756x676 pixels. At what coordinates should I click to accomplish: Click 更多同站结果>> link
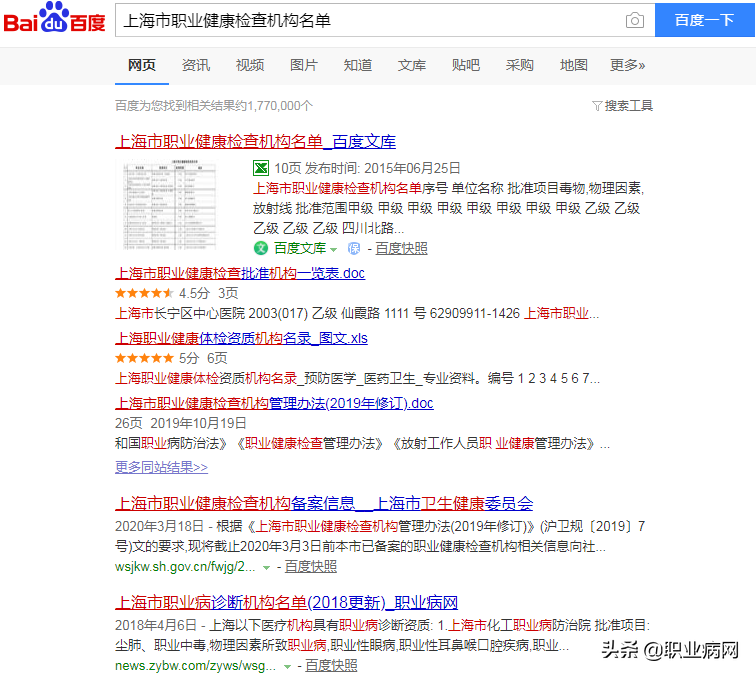pos(161,467)
